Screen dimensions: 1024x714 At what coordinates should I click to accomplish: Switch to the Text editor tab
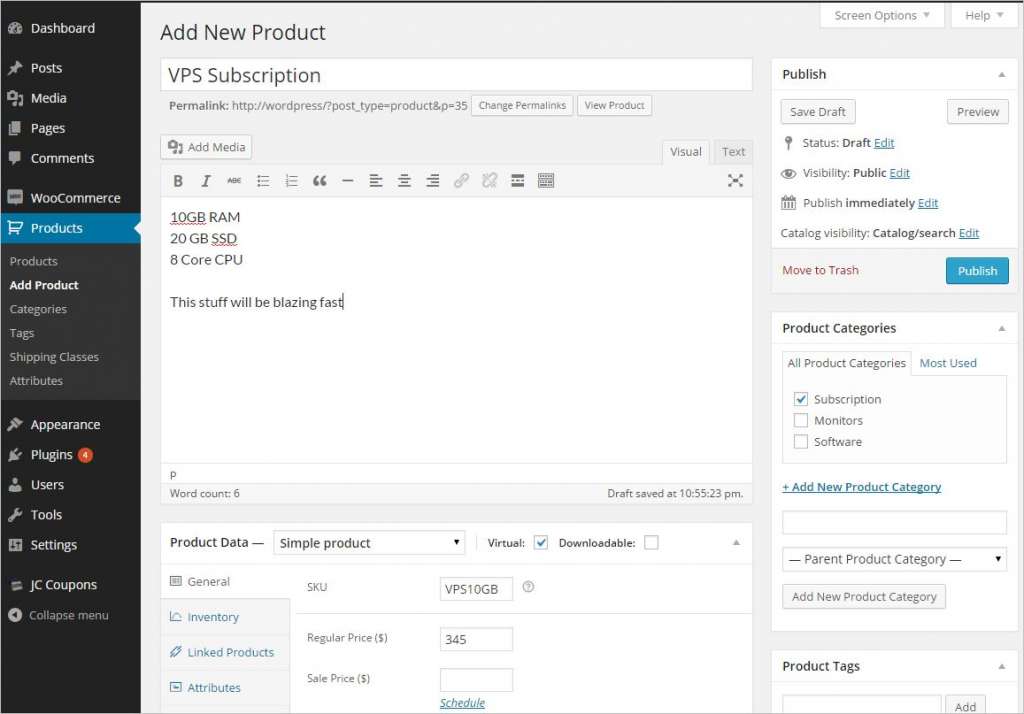733,152
